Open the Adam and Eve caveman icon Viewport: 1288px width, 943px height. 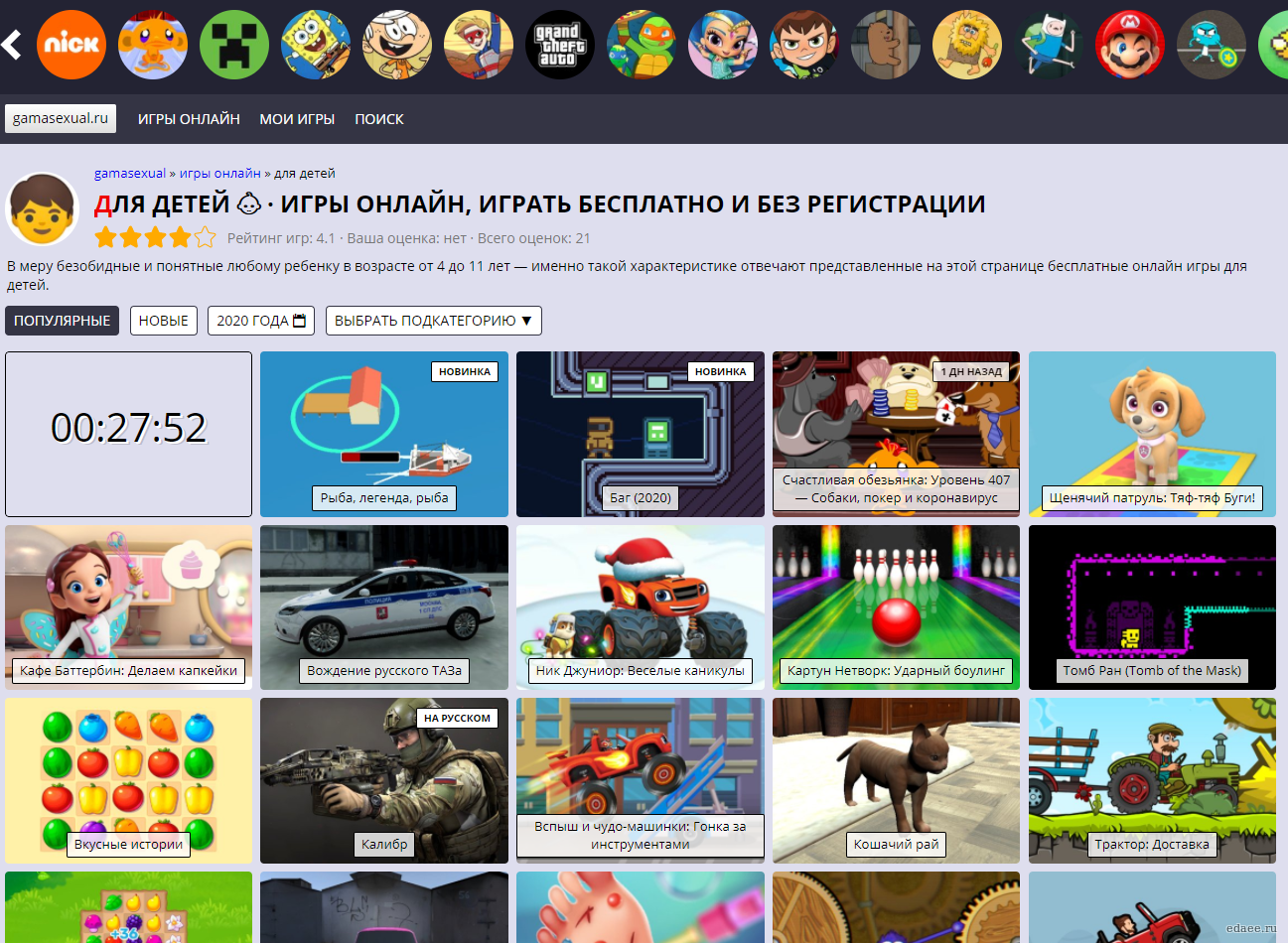967,45
